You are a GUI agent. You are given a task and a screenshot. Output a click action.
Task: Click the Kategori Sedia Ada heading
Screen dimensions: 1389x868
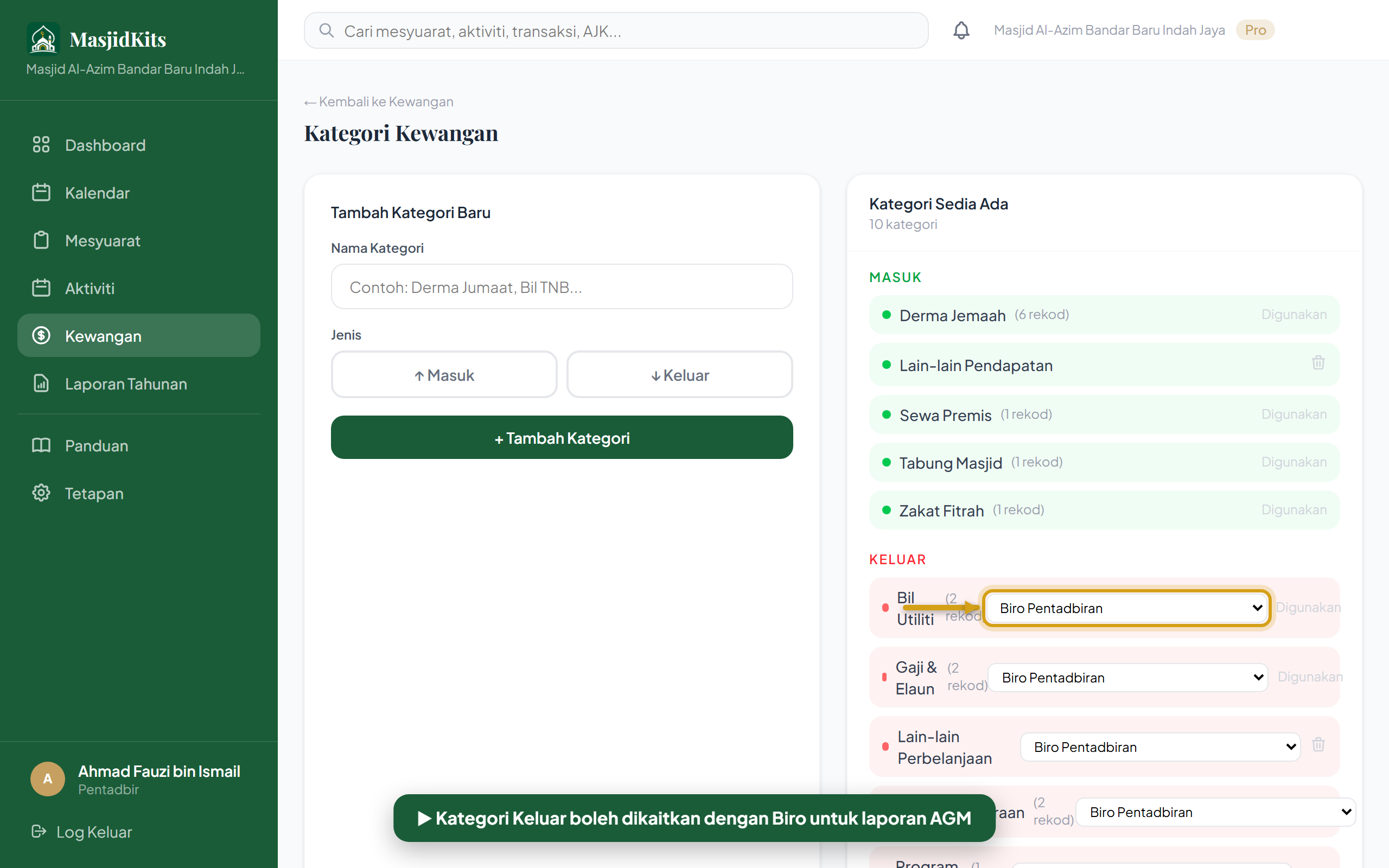[x=939, y=203]
